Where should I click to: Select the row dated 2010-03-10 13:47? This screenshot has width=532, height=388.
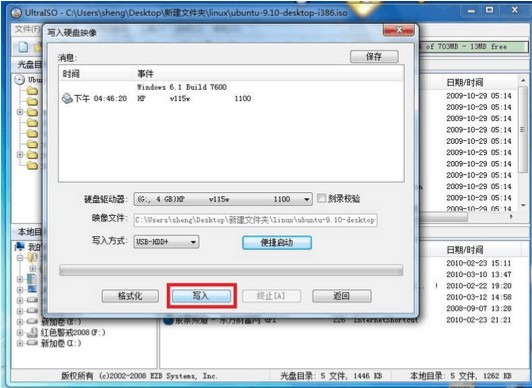tap(478, 274)
